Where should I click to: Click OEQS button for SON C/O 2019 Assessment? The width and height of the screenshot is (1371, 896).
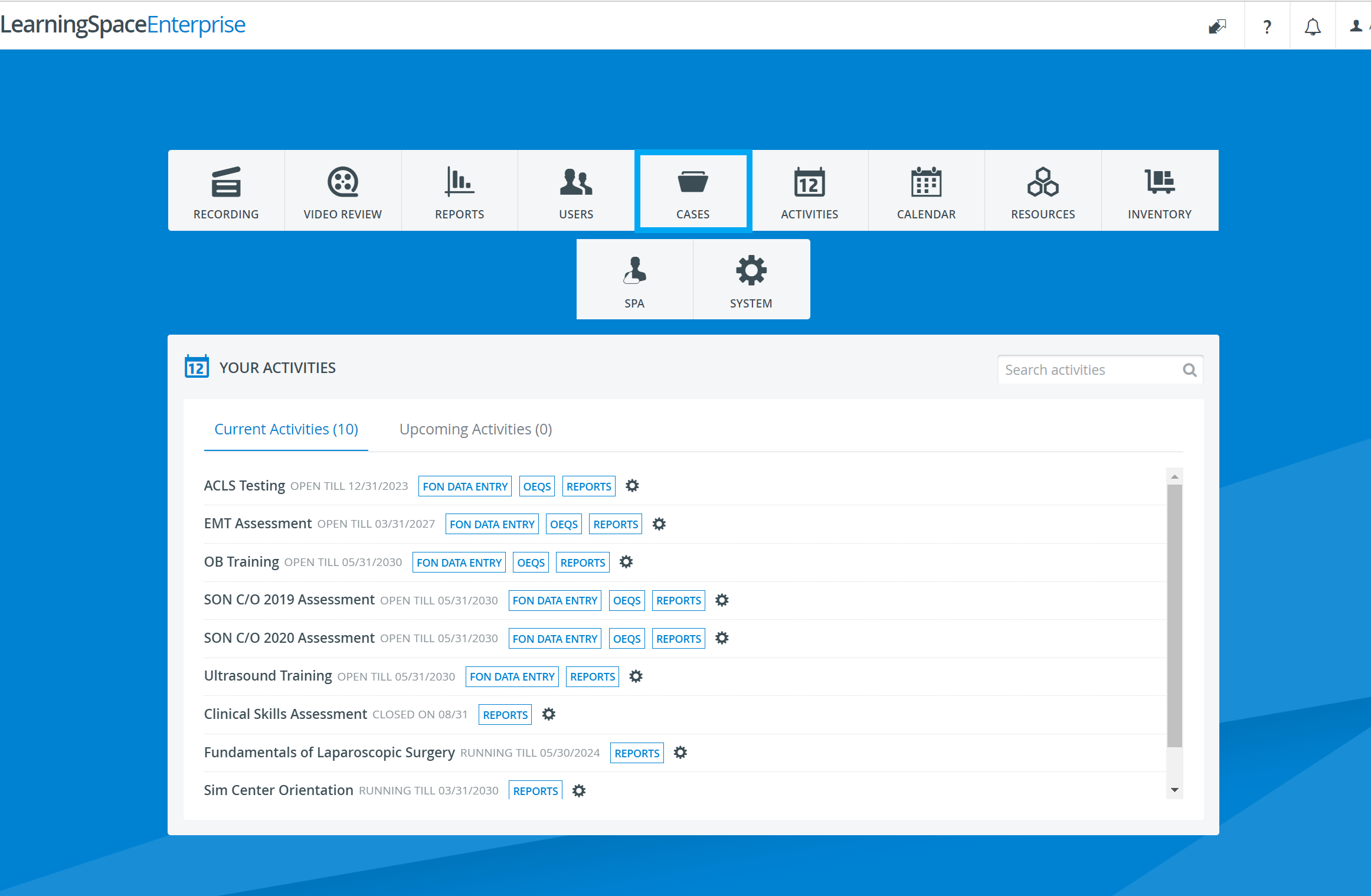pos(627,600)
